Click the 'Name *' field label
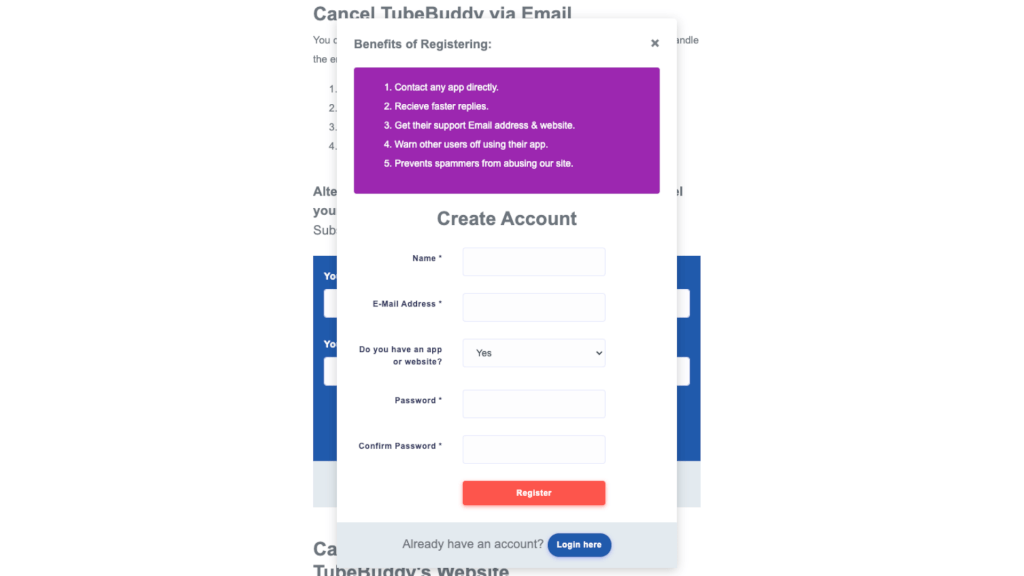This screenshot has width=1024, height=576. [x=427, y=259]
